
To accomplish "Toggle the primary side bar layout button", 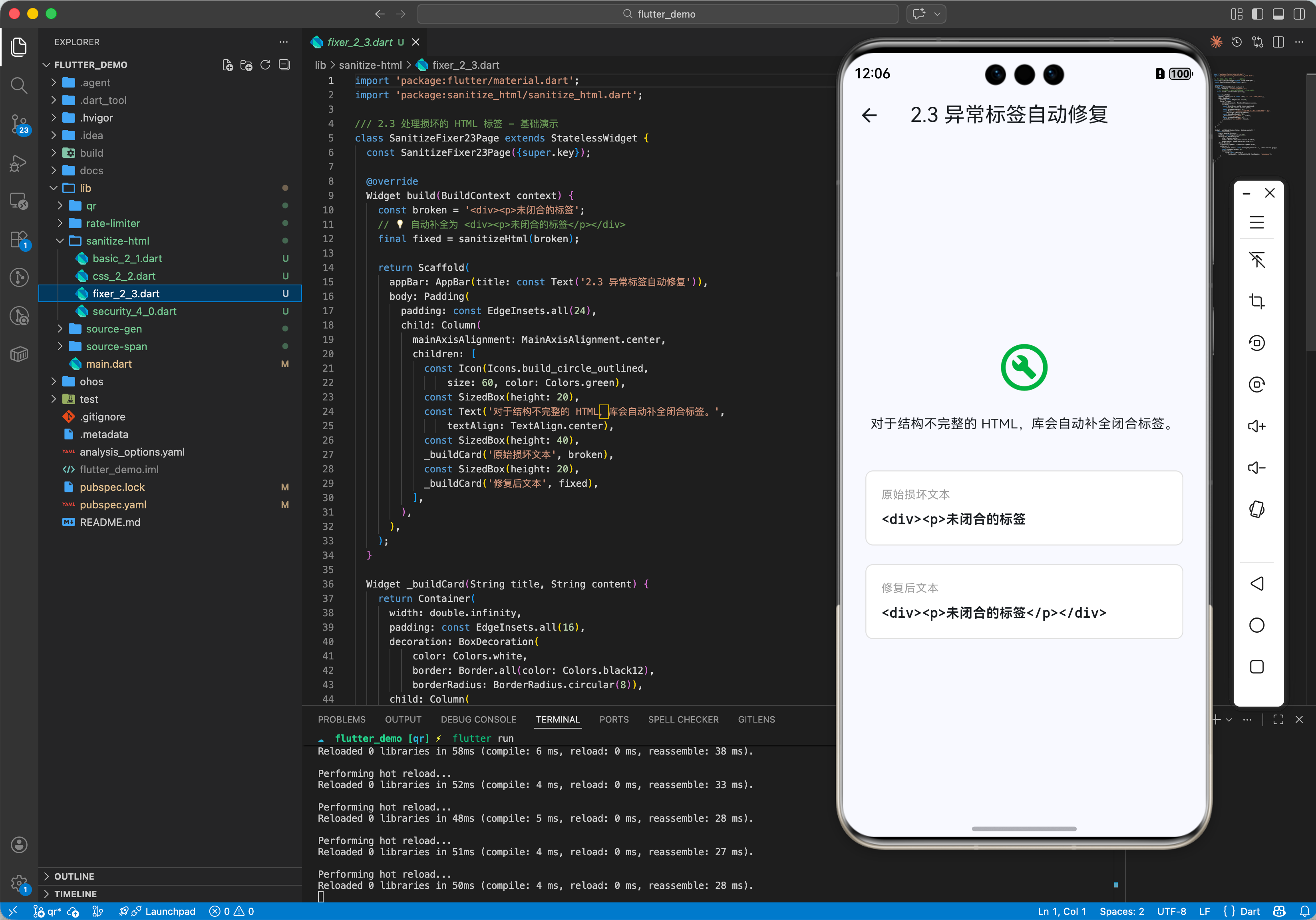I will 1257,14.
